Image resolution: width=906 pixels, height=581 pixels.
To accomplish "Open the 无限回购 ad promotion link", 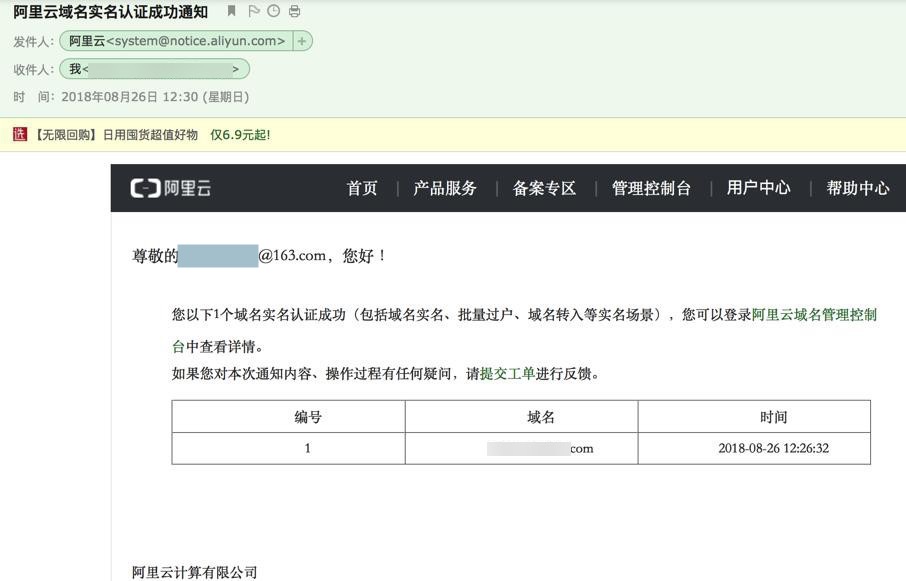I will tap(116, 135).
